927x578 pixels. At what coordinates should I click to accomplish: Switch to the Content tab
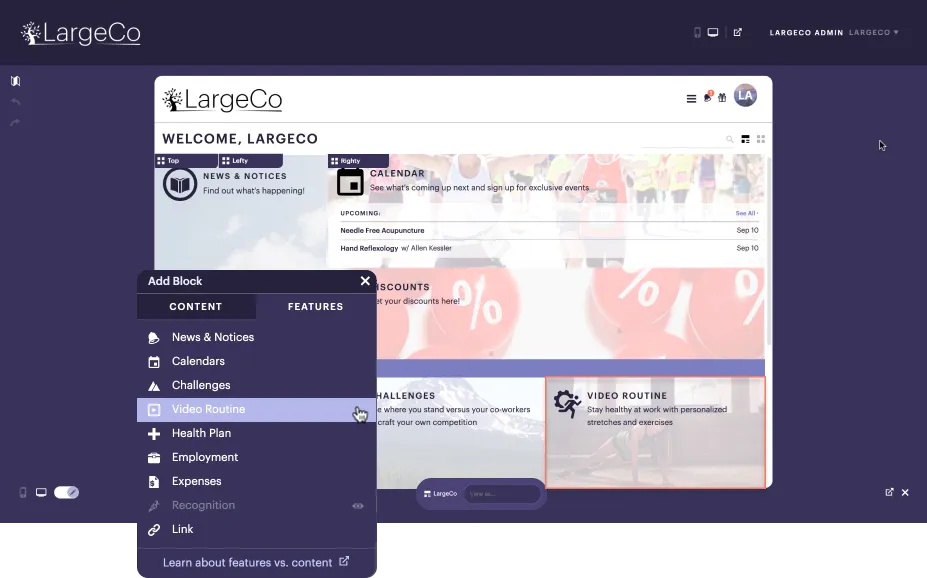196,307
